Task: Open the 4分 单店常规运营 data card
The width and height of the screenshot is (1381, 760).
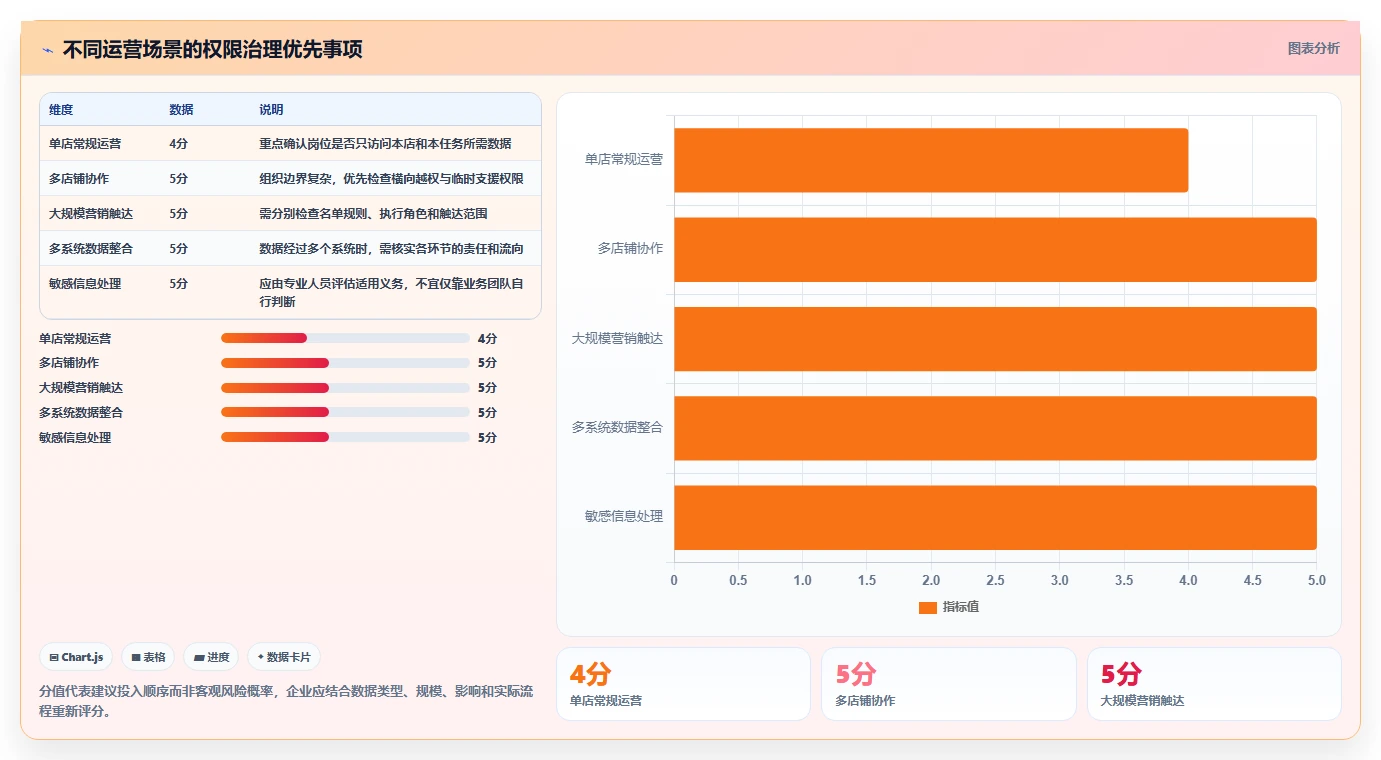Action: [683, 684]
